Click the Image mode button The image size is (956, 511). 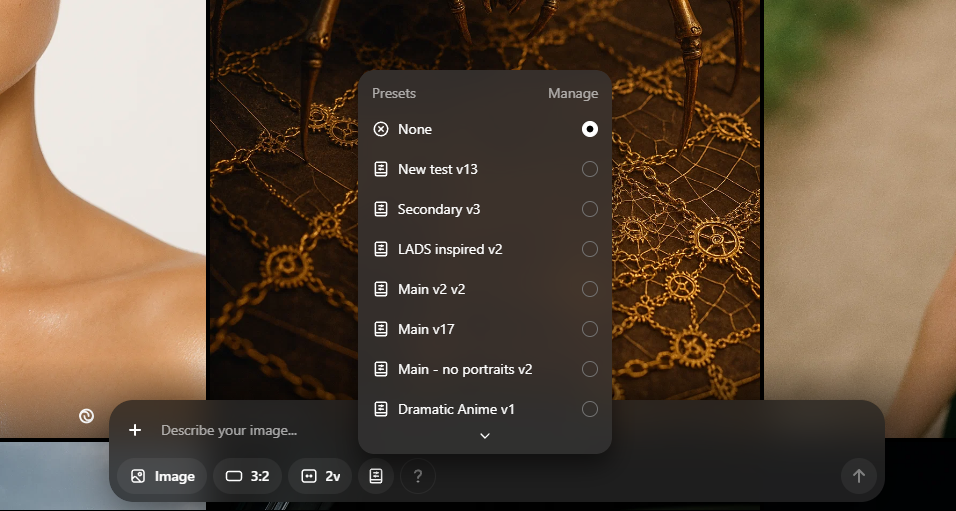162,476
